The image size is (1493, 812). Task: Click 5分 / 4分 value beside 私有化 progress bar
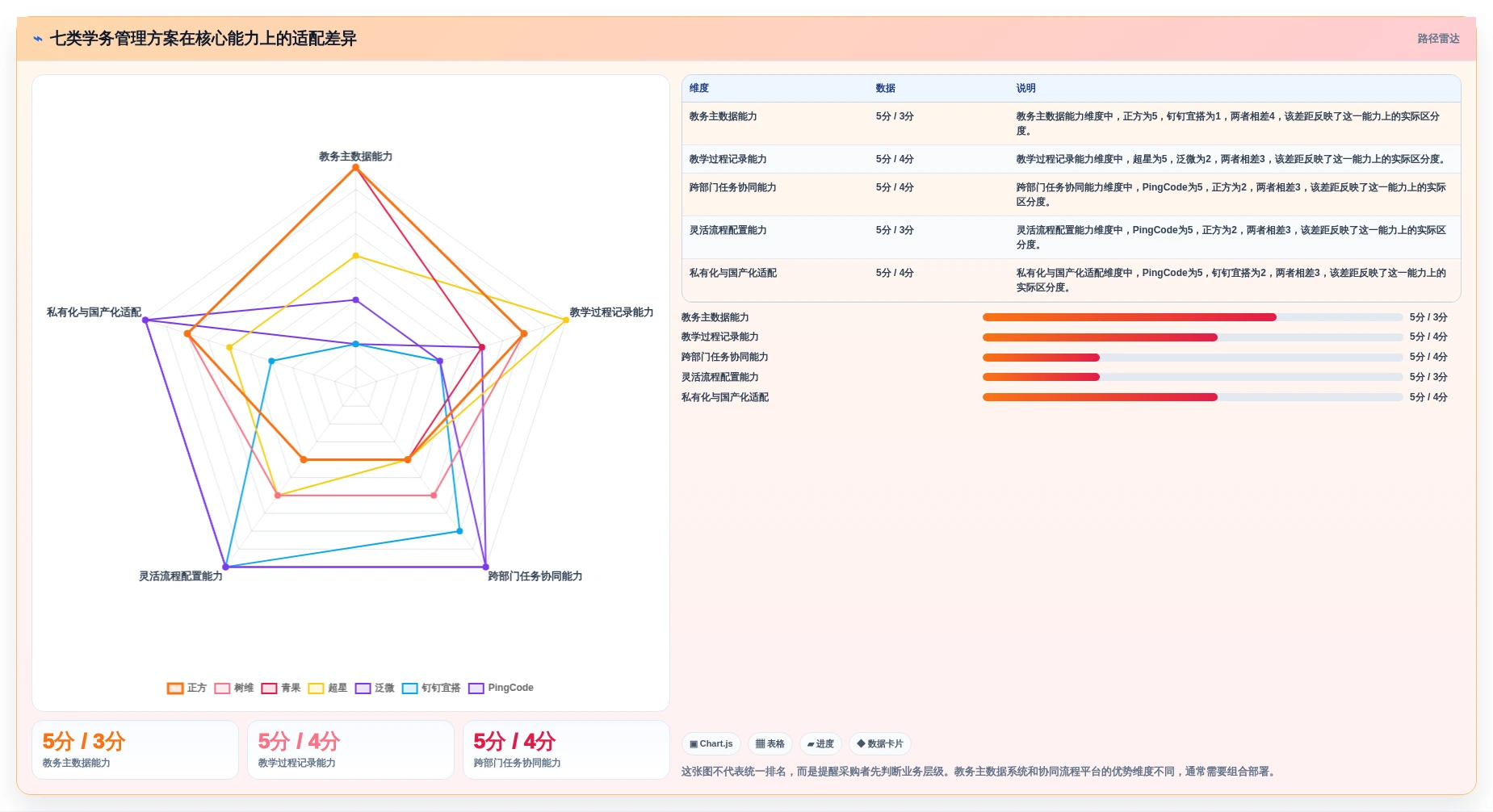click(1428, 397)
